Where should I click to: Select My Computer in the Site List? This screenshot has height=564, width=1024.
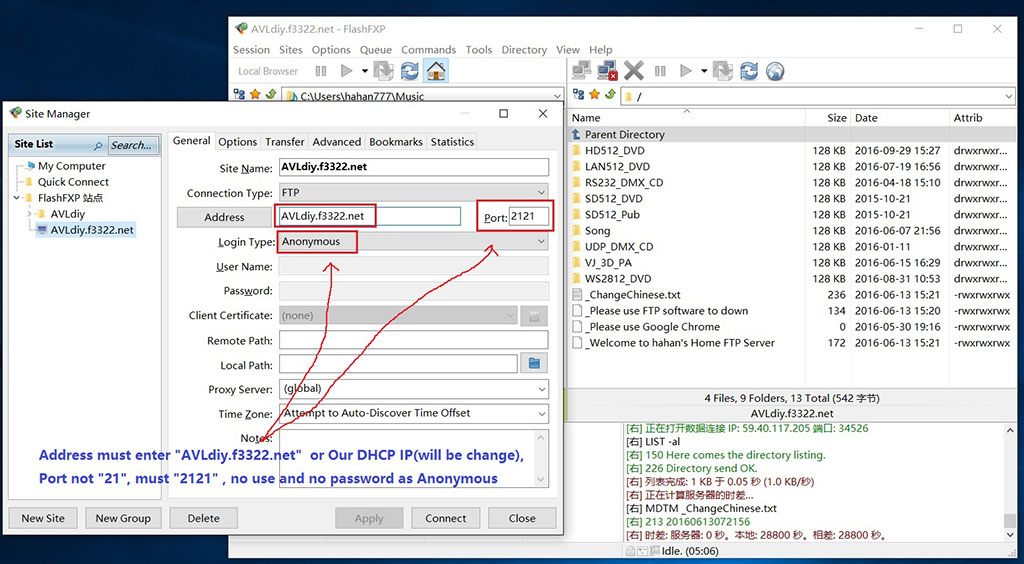click(x=71, y=166)
